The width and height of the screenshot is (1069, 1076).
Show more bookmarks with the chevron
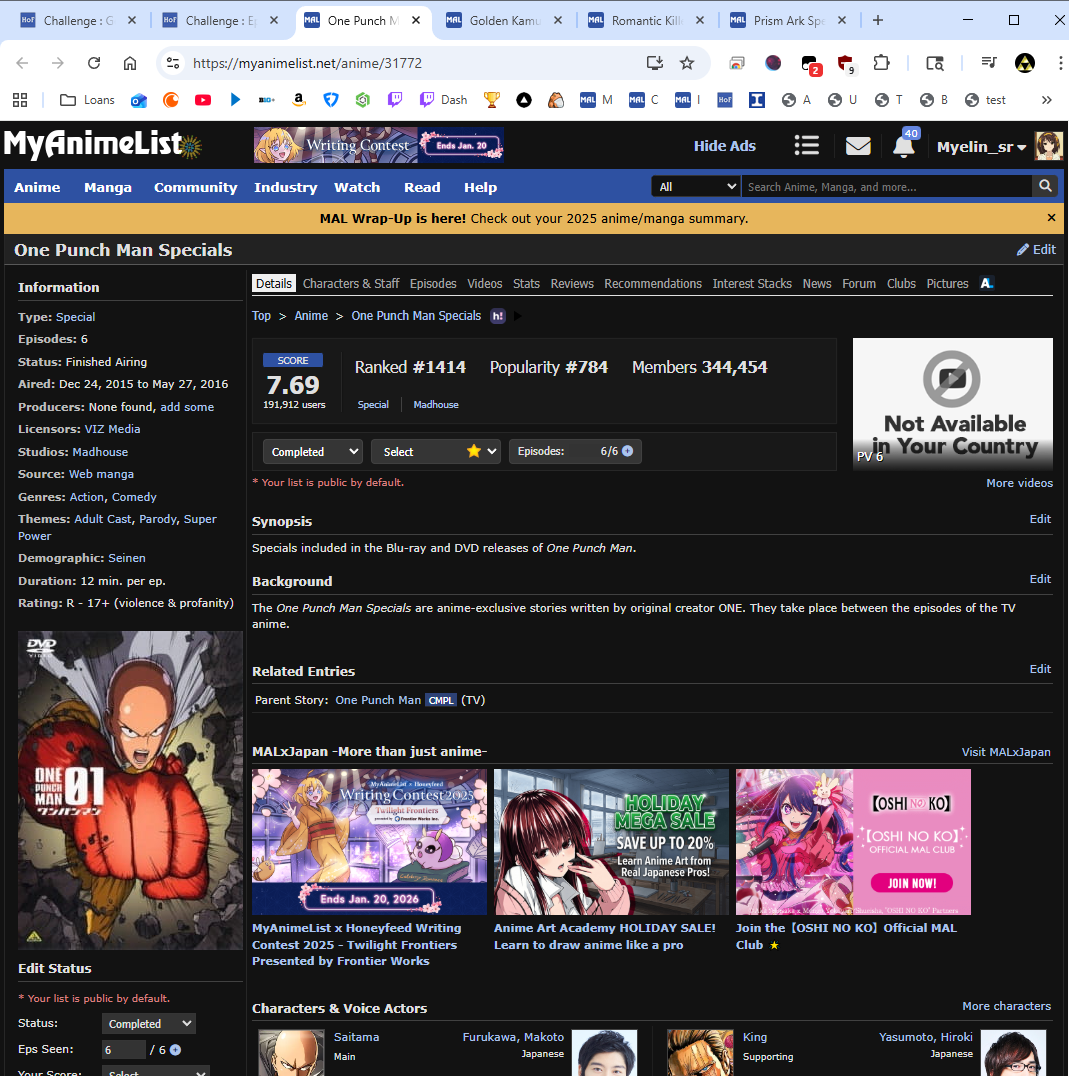[x=1046, y=100]
